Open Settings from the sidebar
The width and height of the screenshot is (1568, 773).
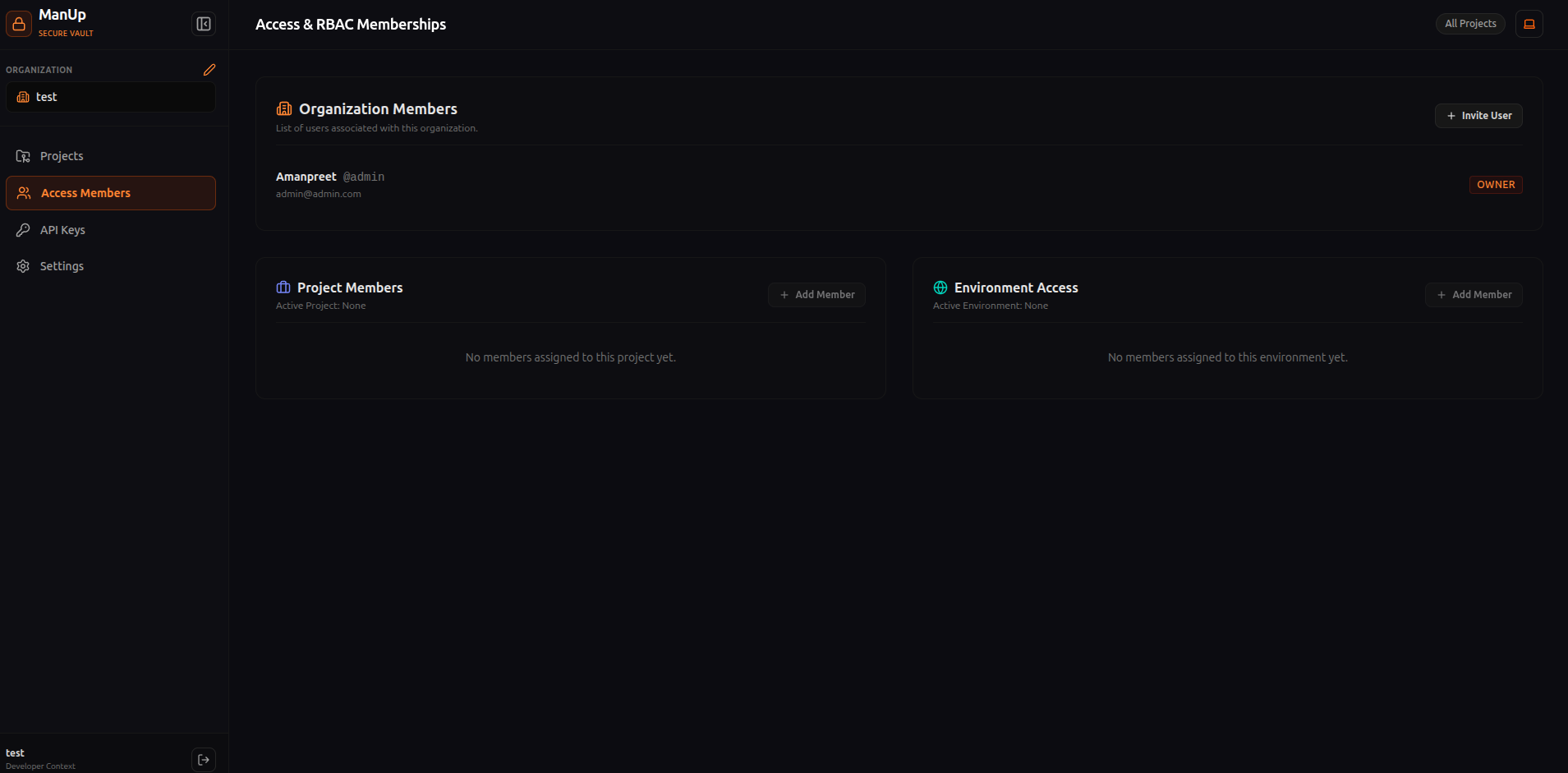[x=111, y=266]
